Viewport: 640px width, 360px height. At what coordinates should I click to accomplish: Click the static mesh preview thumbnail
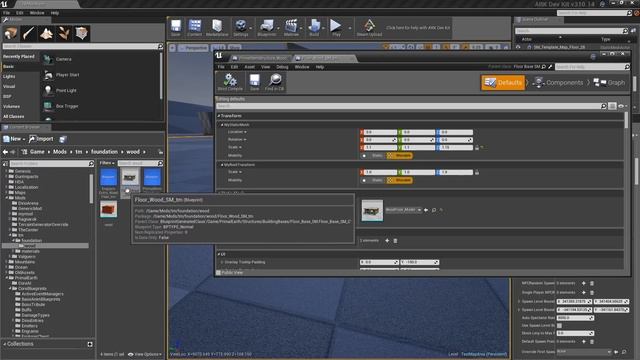click(x=372, y=211)
